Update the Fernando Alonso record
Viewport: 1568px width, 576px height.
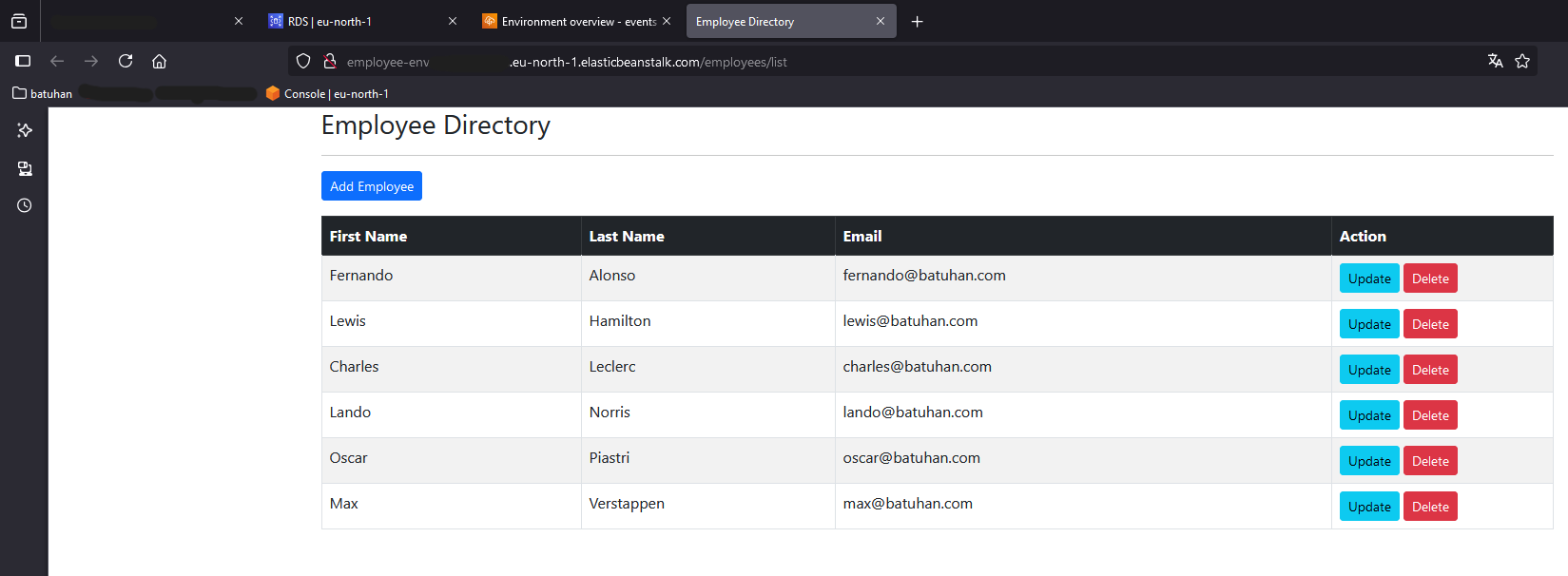click(x=1369, y=278)
